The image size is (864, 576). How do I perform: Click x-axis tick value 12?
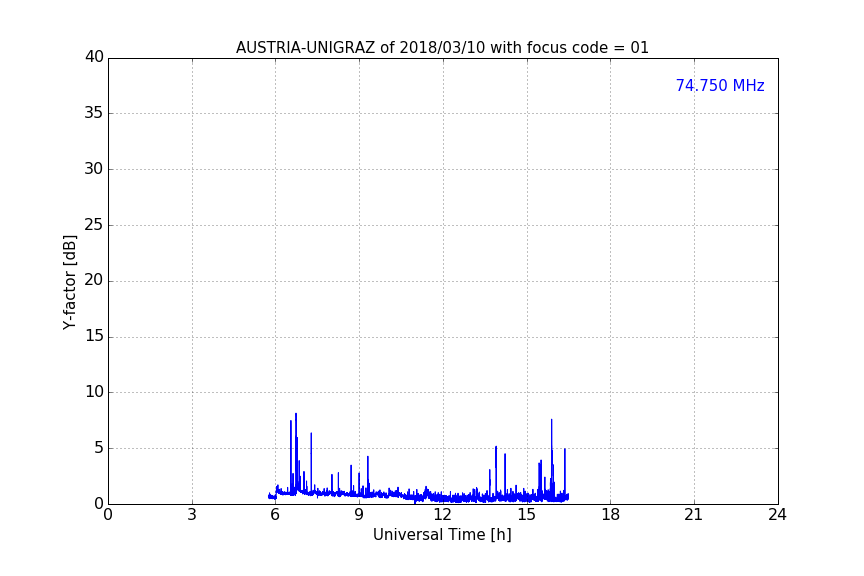coord(442,515)
